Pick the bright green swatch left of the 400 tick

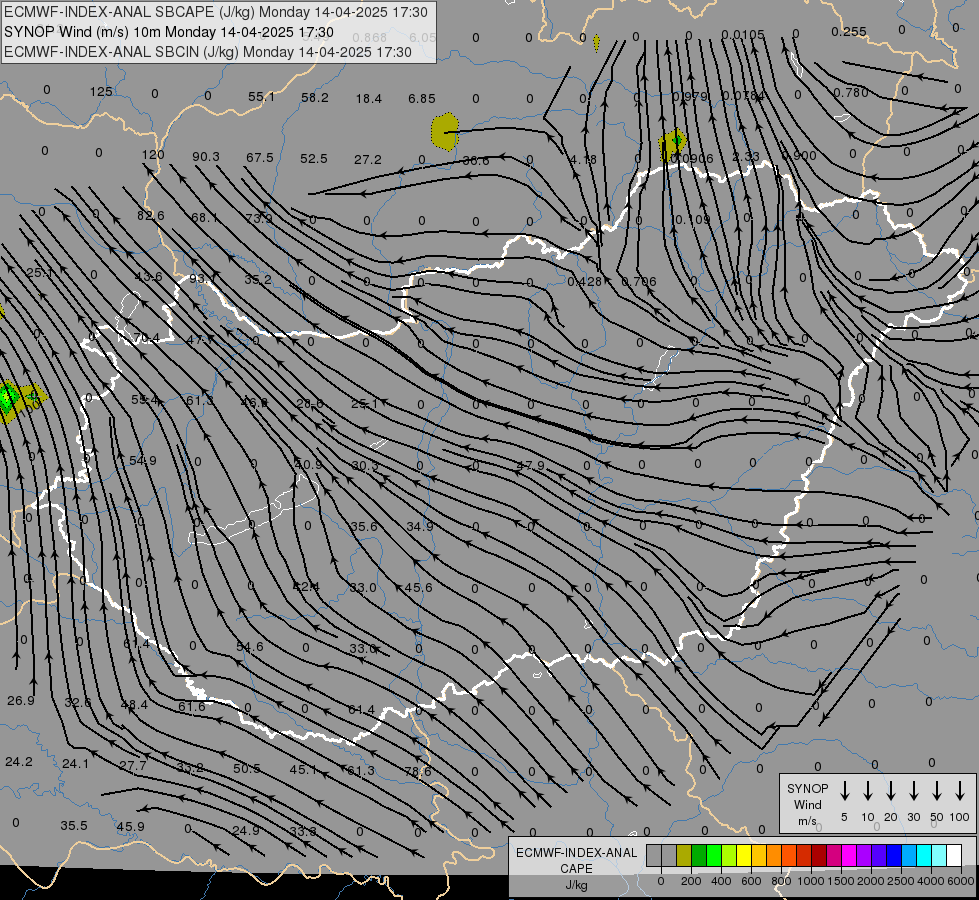714,855
